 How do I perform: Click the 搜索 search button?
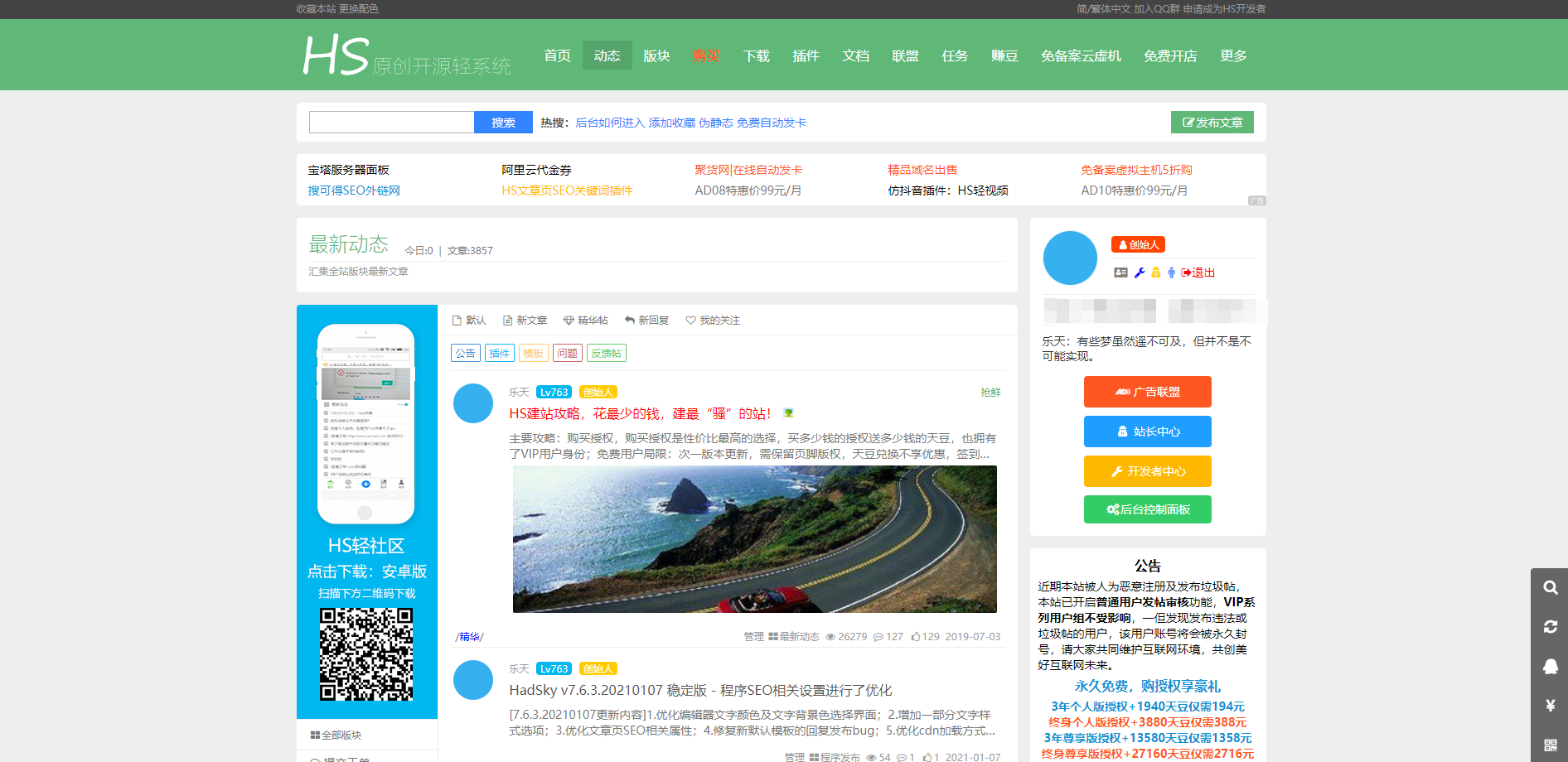coord(503,123)
